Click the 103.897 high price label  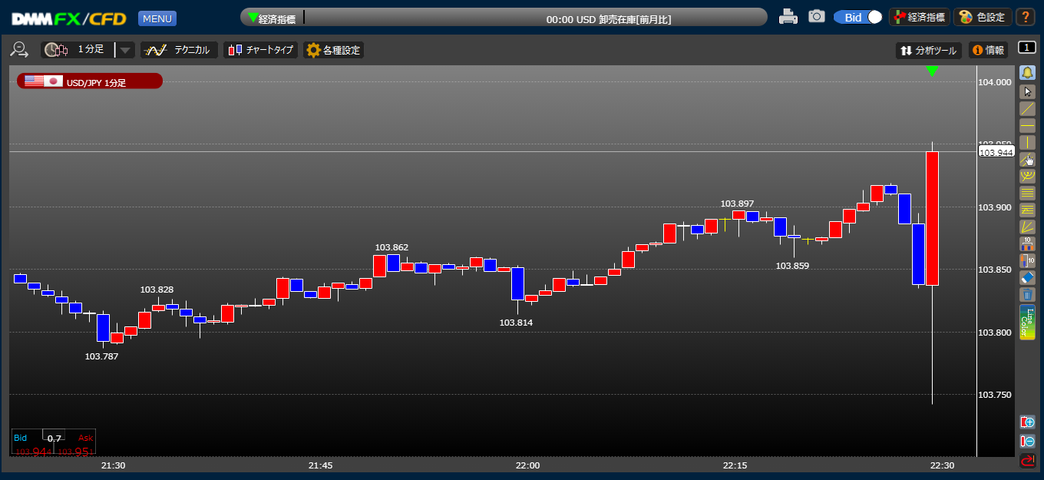click(x=737, y=203)
